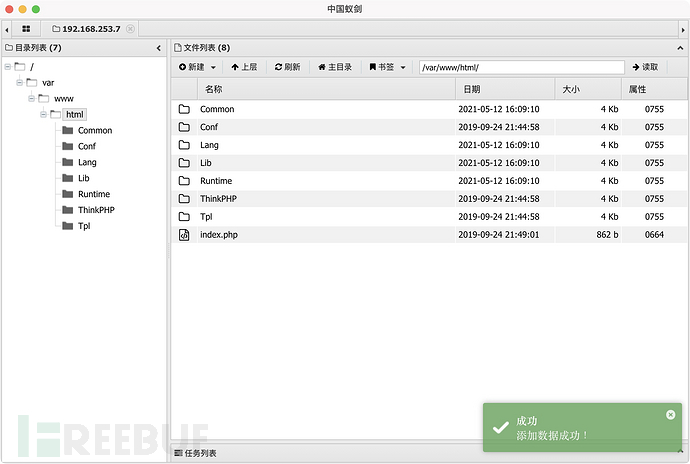Image resolution: width=690 pixels, height=464 pixels.
Task: Sort by 日期 column header
Action: [505, 89]
